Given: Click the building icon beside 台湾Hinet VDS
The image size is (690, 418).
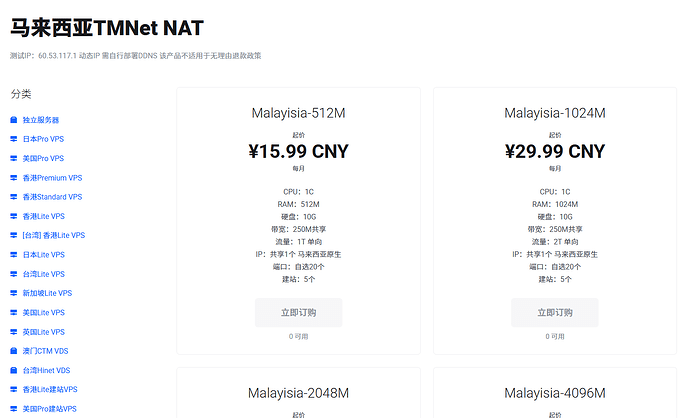Looking at the screenshot, I should point(14,370).
